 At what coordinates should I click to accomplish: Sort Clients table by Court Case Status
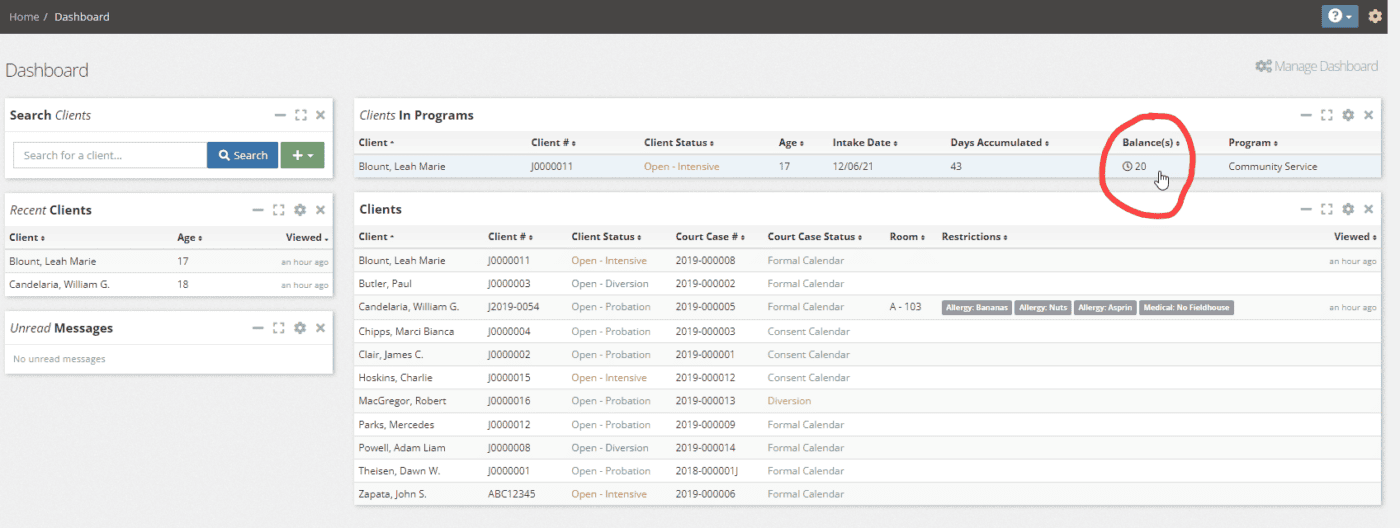click(811, 237)
